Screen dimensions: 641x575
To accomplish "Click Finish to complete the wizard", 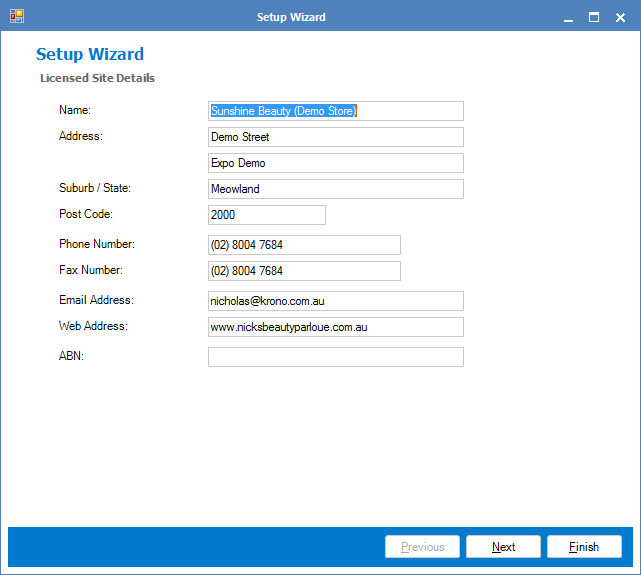I will 584,547.
